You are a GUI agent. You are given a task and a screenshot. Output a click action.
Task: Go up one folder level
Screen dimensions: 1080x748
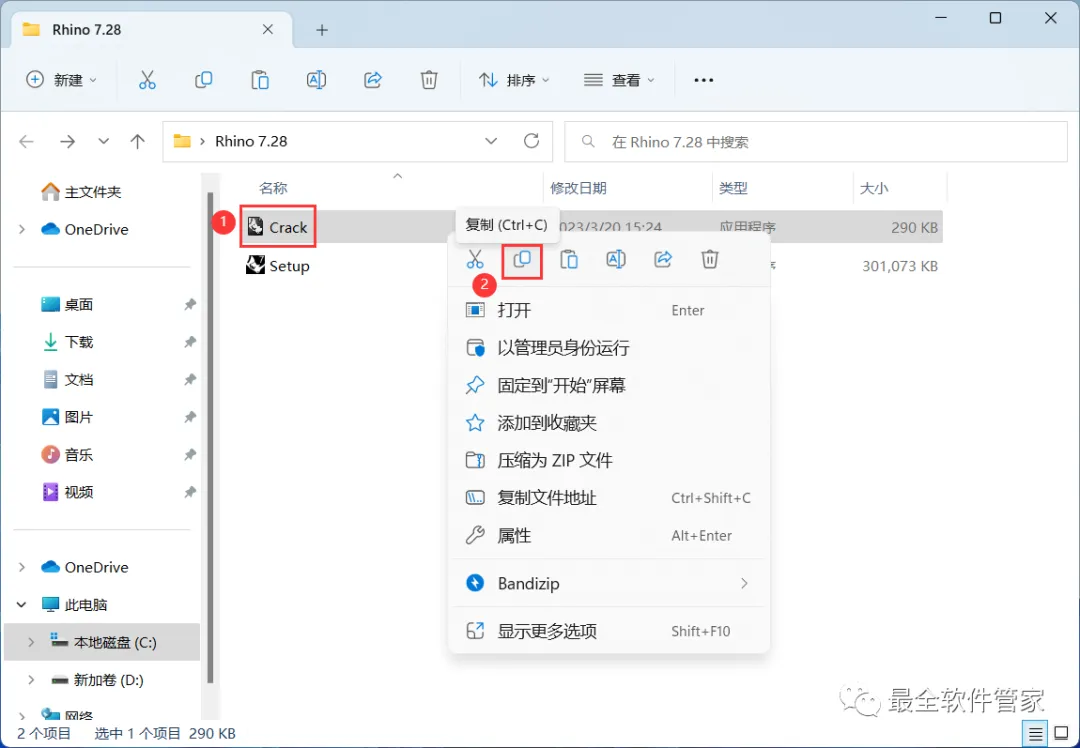click(138, 141)
